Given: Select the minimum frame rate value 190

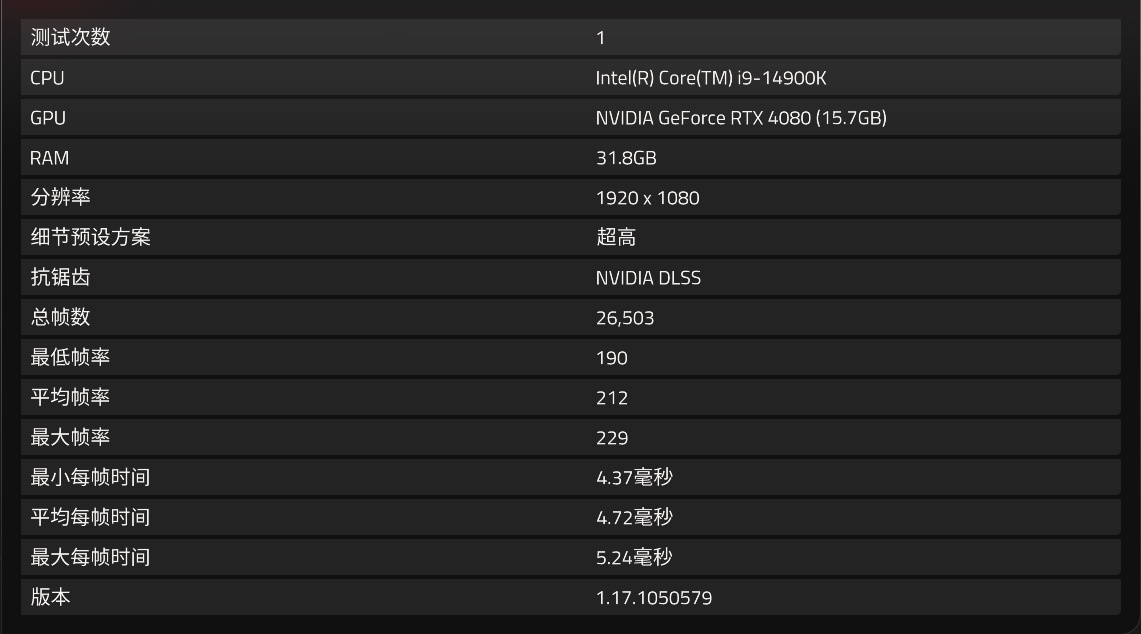Looking at the screenshot, I should click(612, 358).
